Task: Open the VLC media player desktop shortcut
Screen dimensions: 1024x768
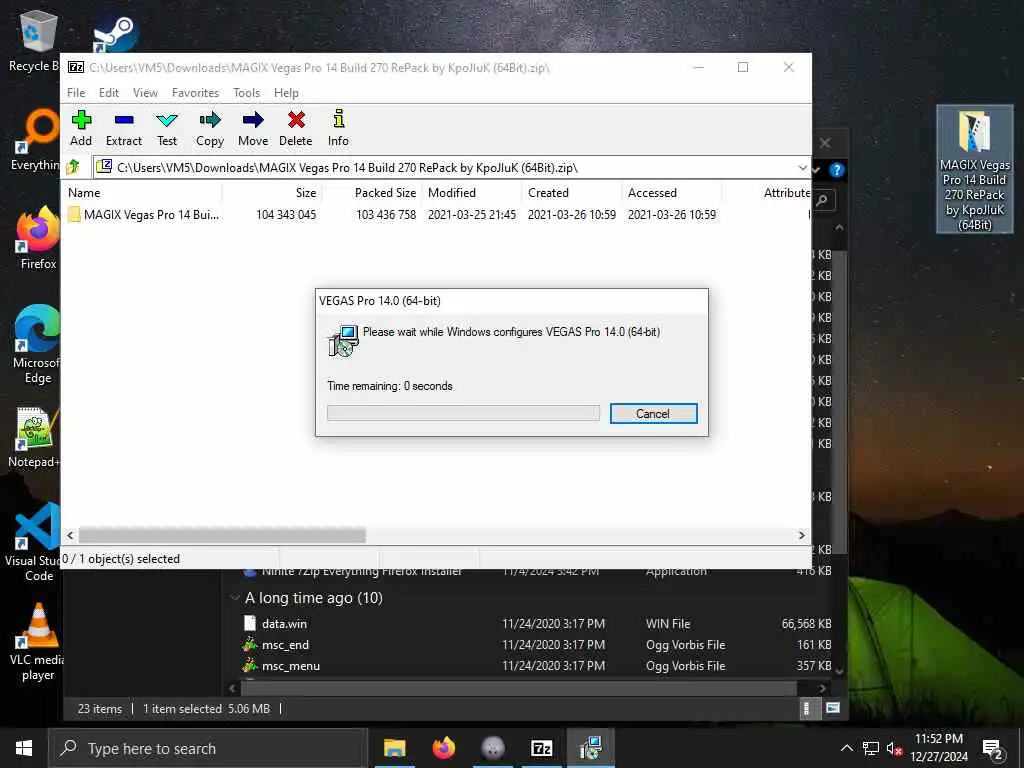Action: (x=38, y=642)
